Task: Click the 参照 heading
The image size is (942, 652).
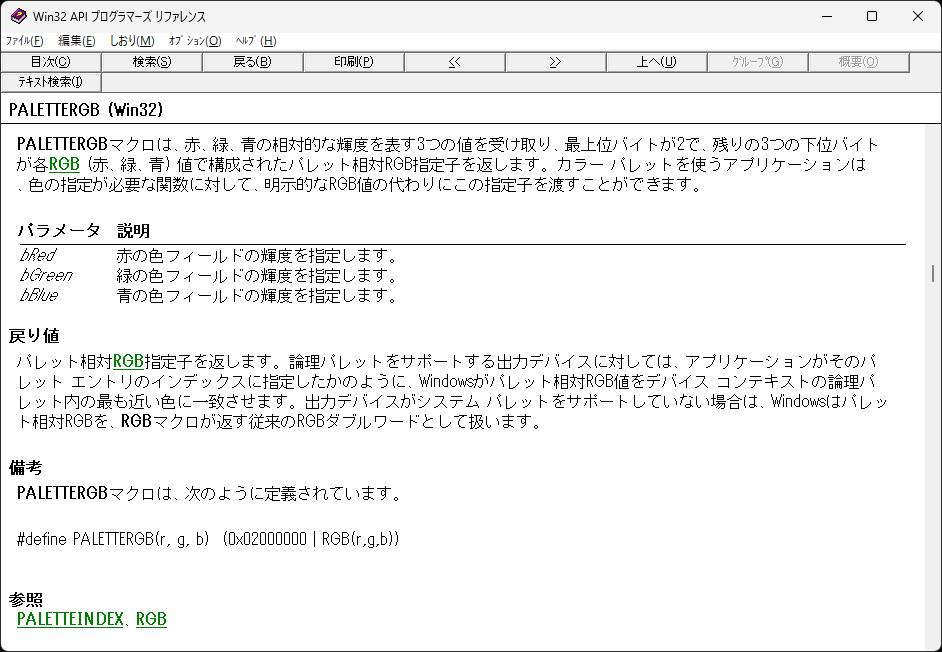Action: [x=26, y=599]
